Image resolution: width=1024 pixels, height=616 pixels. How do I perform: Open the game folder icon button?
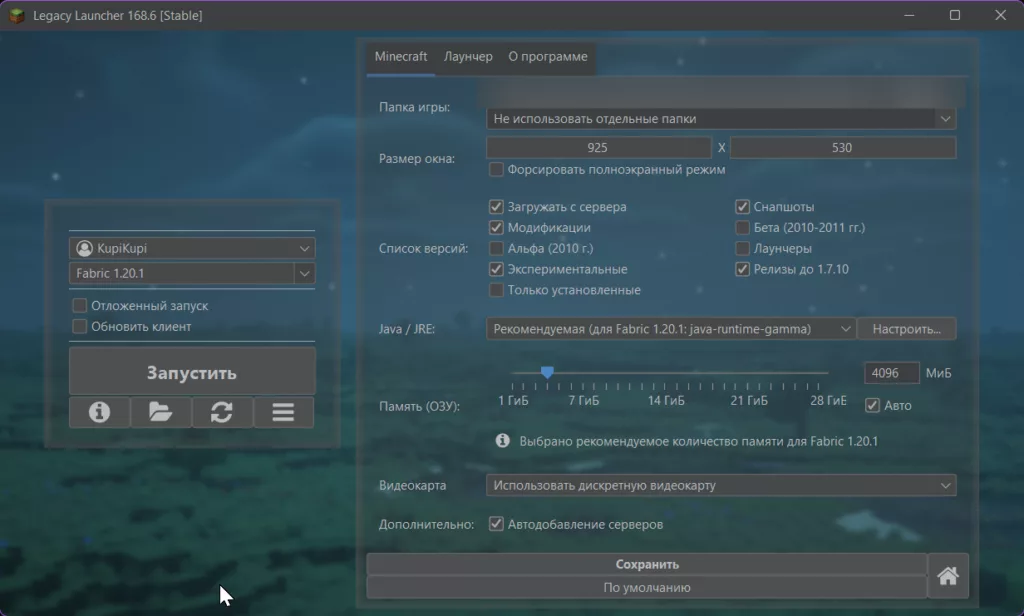coord(160,412)
